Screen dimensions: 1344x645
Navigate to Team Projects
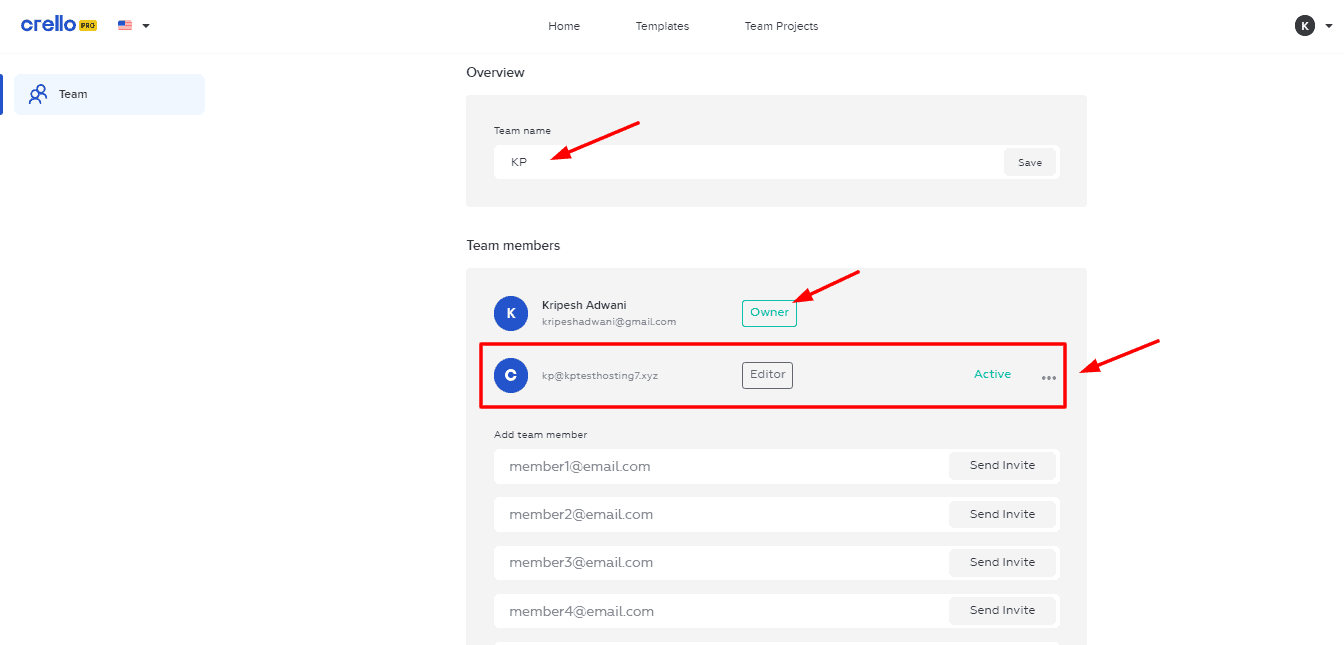pos(781,26)
